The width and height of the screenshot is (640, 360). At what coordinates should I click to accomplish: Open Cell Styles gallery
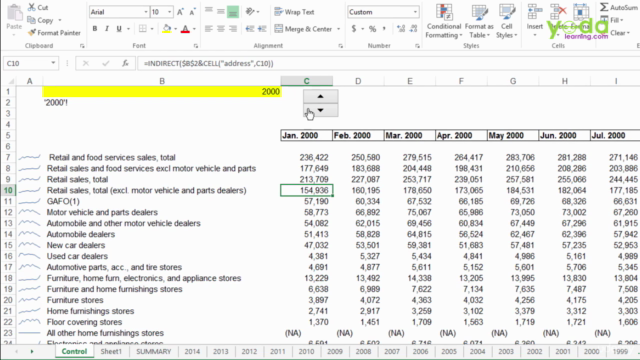pyautogui.click(x=507, y=21)
